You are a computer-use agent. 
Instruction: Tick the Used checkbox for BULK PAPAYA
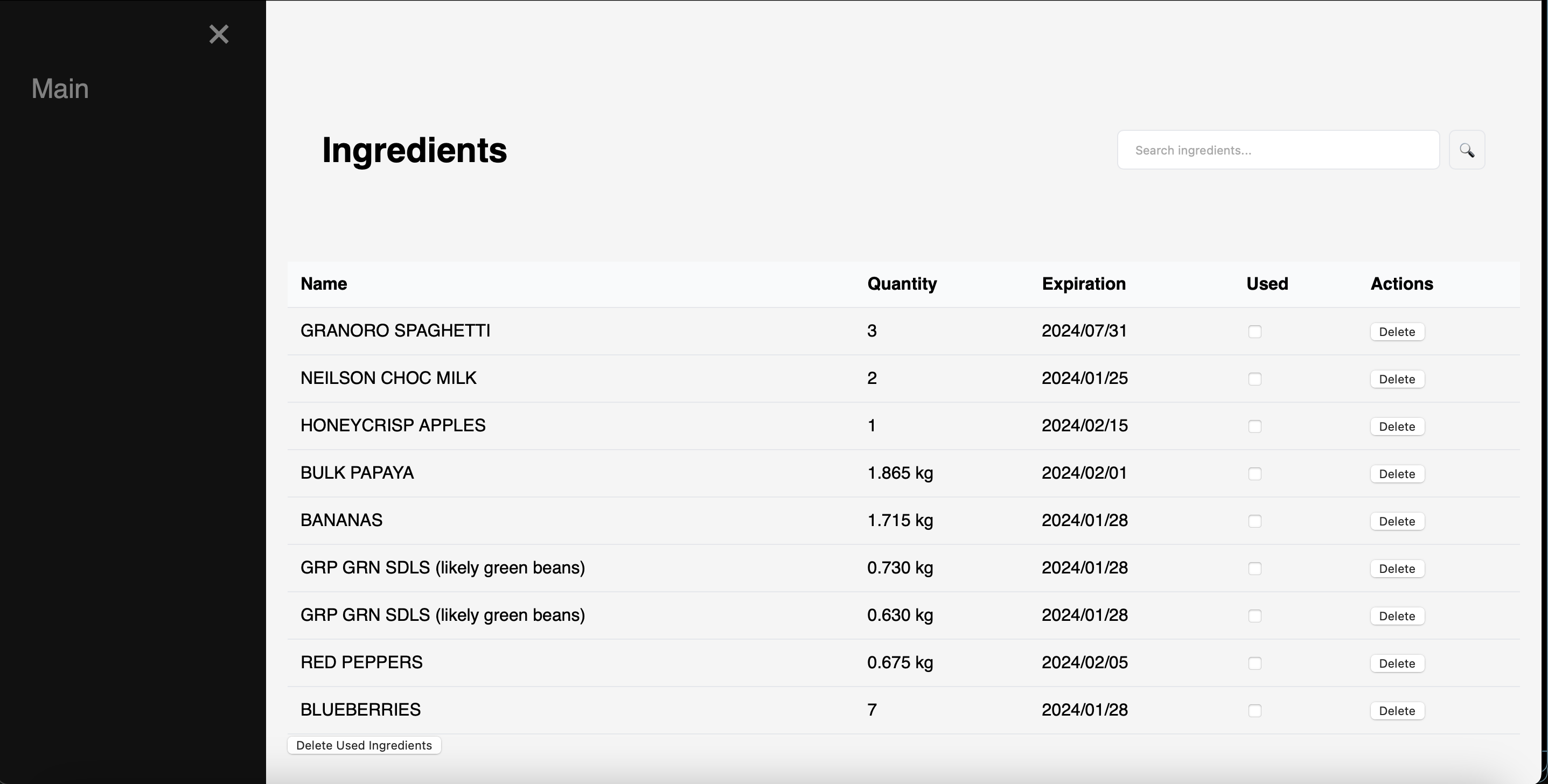(x=1254, y=474)
